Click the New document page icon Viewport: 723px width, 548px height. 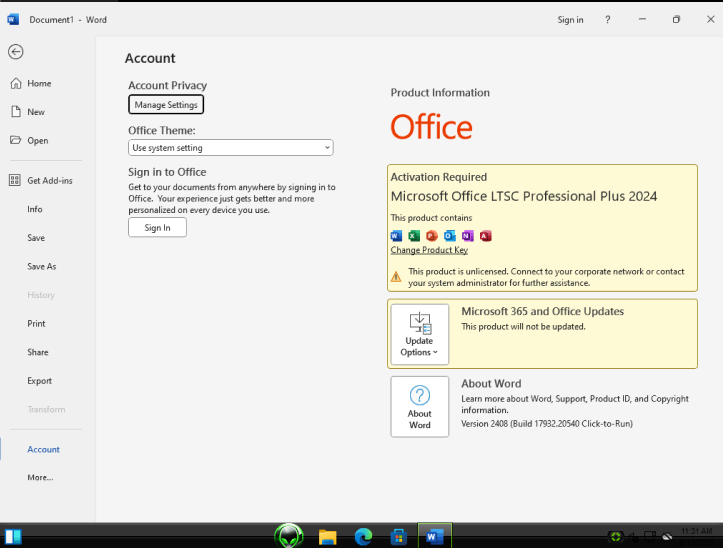coord(16,112)
